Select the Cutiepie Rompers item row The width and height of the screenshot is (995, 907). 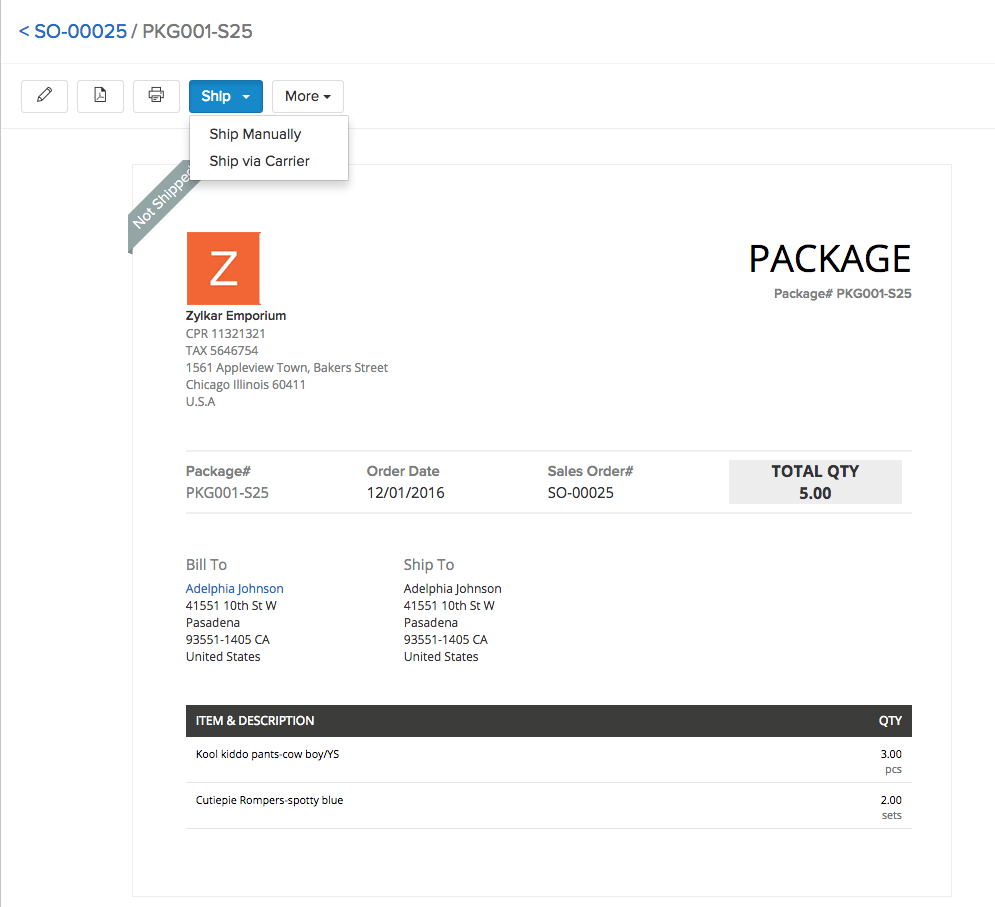coord(269,800)
